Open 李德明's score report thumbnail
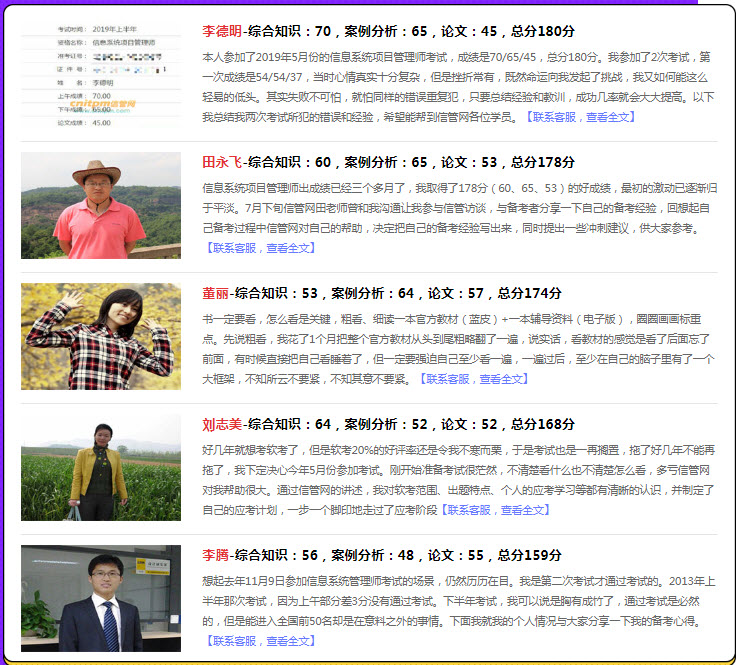Viewport: 738px width, 665px height. click(101, 75)
